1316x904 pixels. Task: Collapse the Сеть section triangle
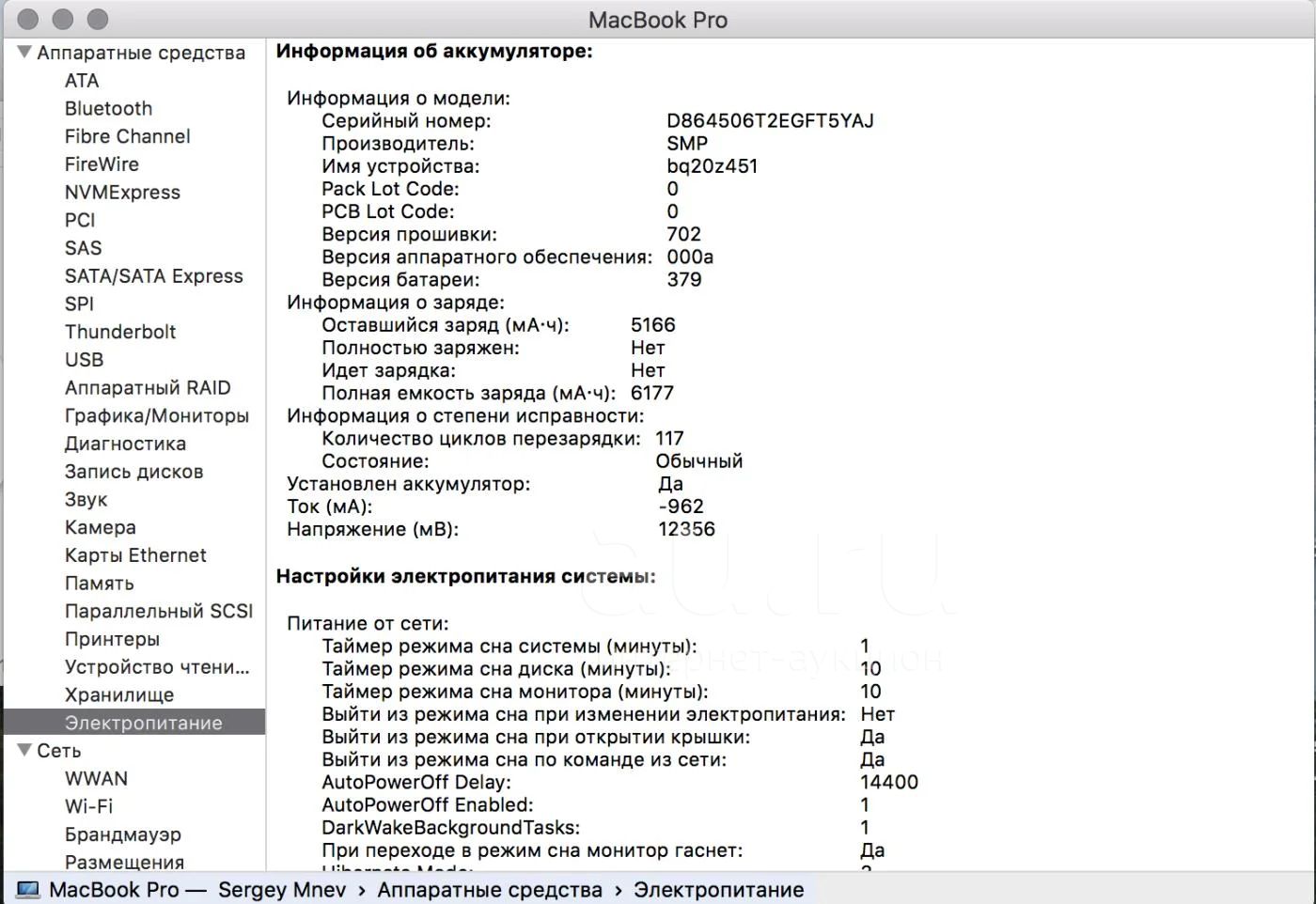(x=24, y=750)
